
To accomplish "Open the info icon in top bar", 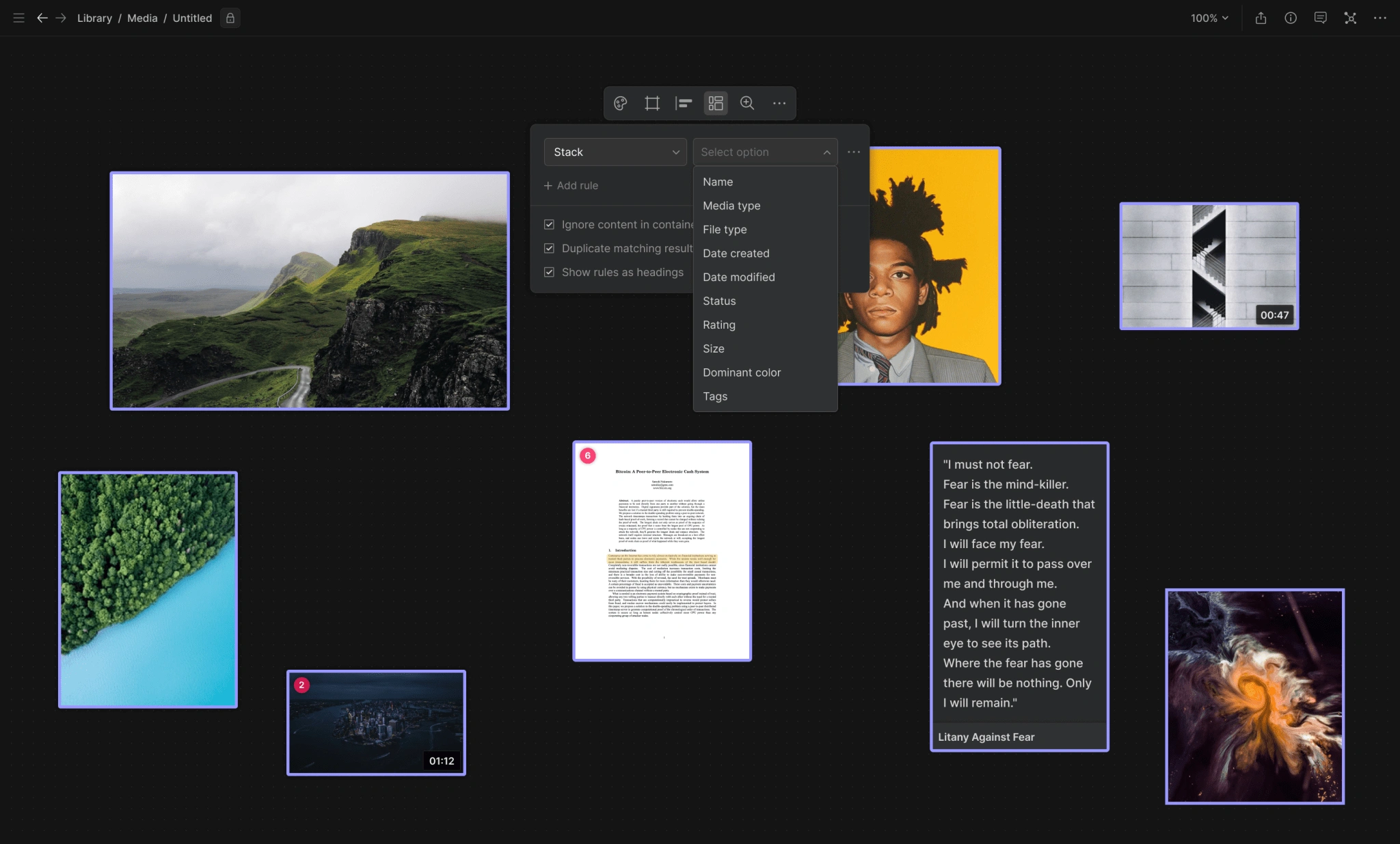I will point(1291,18).
